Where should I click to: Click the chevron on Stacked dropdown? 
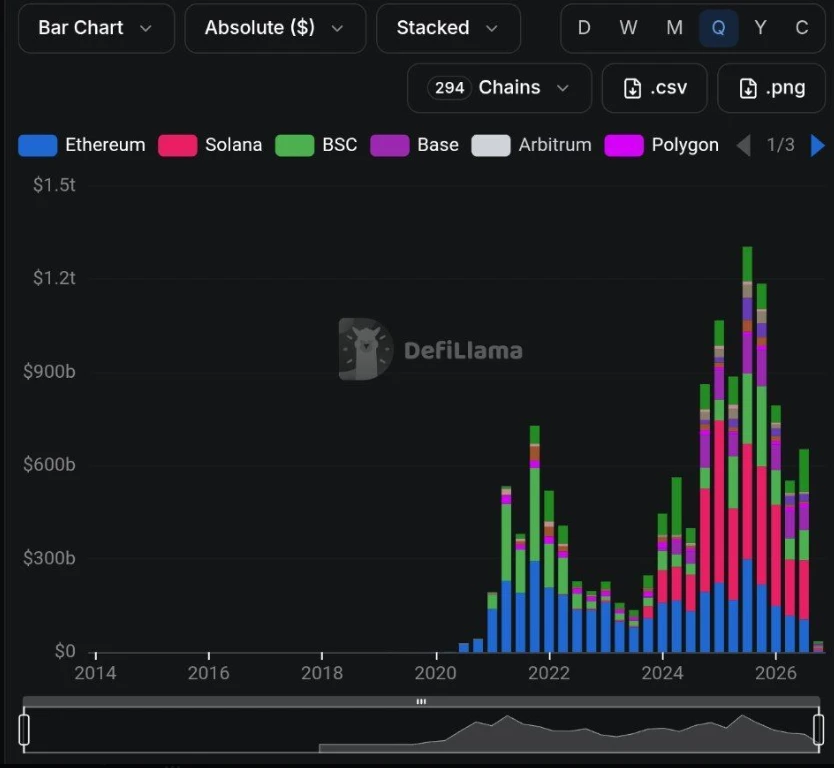point(492,29)
